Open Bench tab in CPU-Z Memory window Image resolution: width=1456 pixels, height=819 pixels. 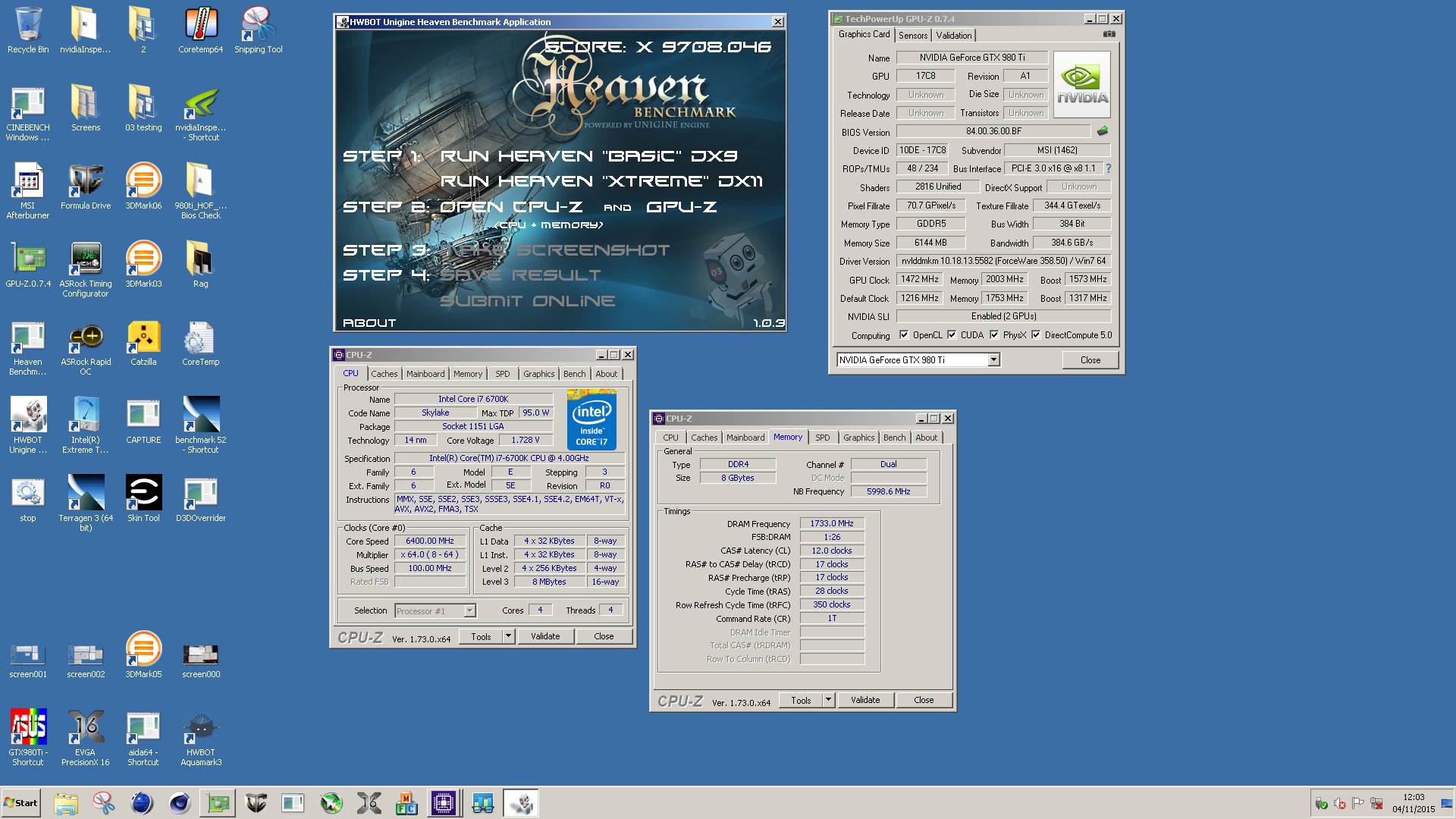tap(894, 438)
